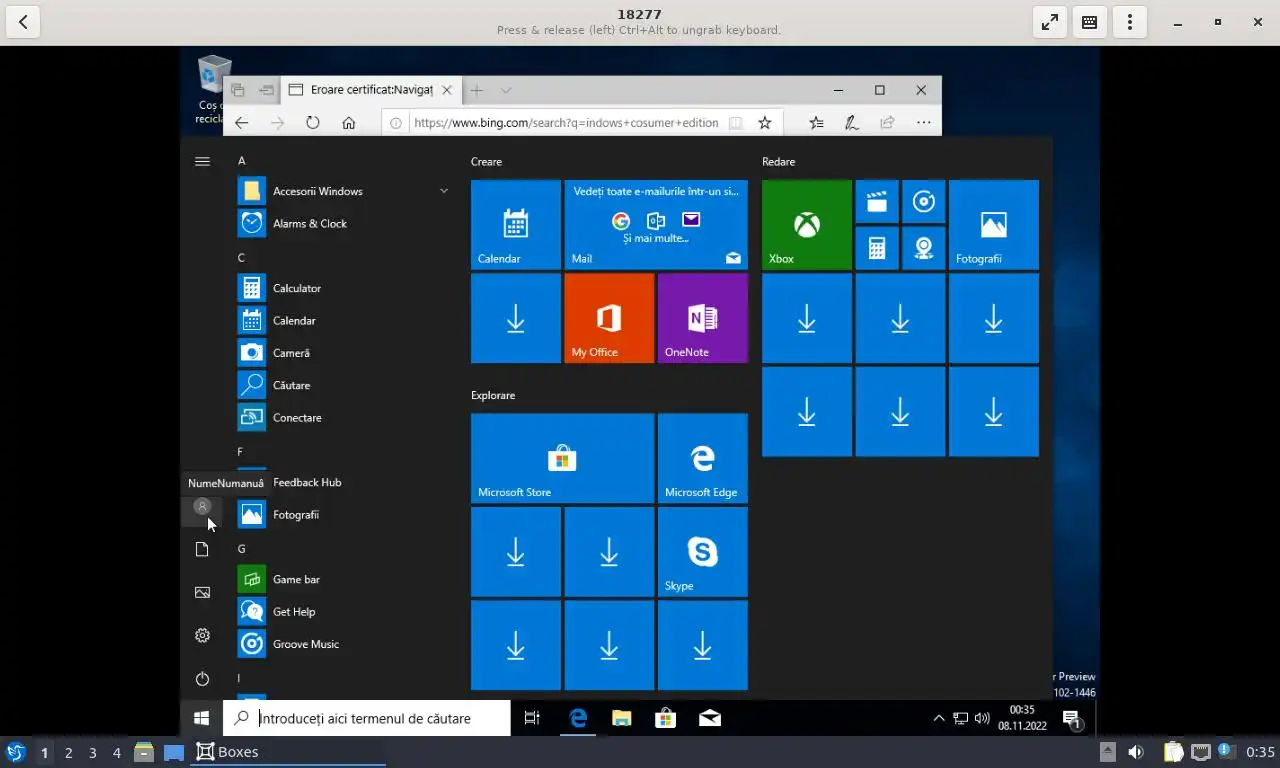Image resolution: width=1280 pixels, height=768 pixels.
Task: Open keyboard shortcuts button in Boxes
Action: pos(1090,22)
